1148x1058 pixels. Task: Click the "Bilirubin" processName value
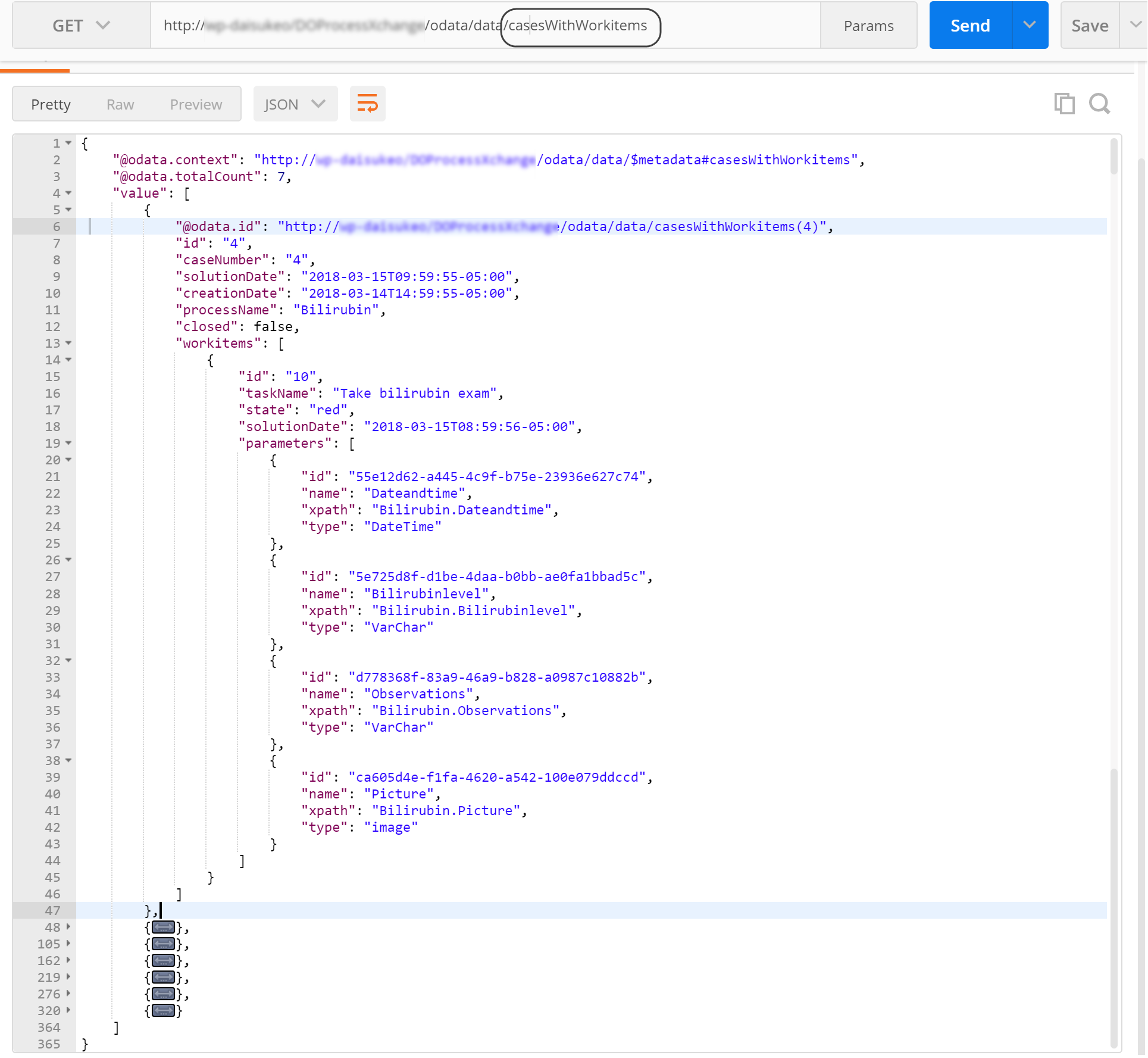coord(336,310)
